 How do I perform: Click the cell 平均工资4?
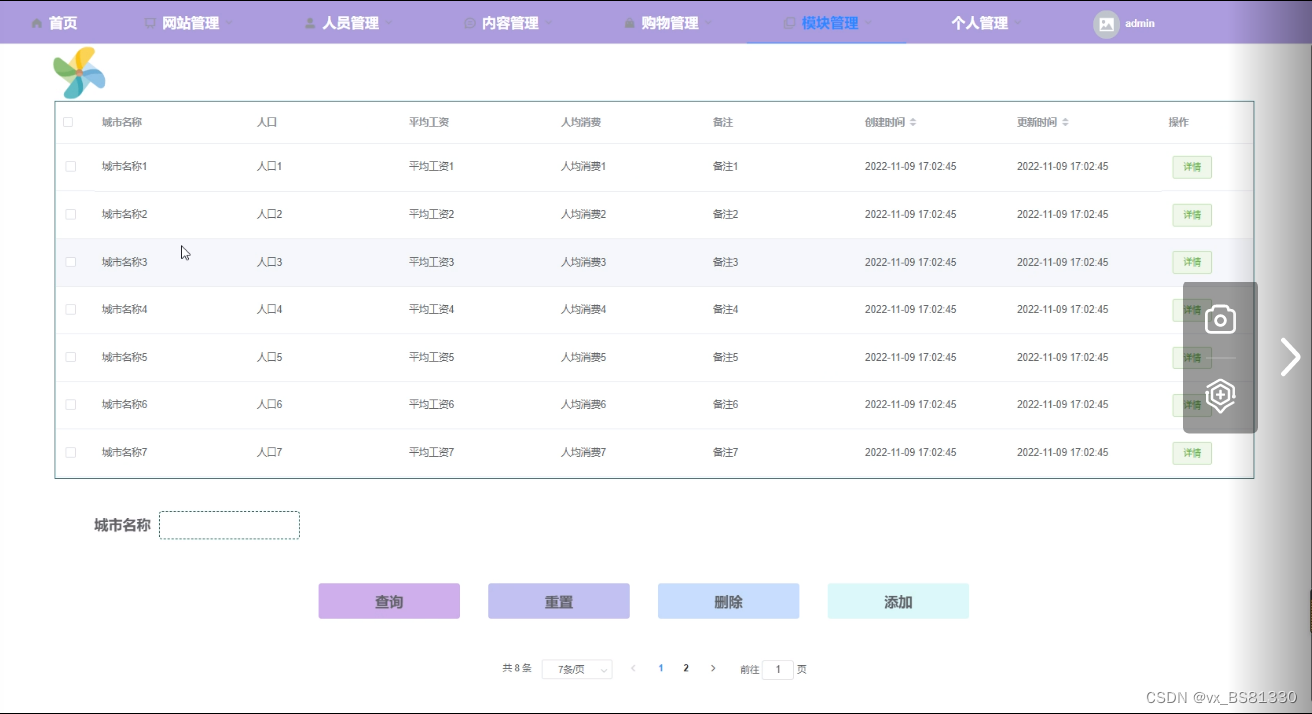[431, 309]
